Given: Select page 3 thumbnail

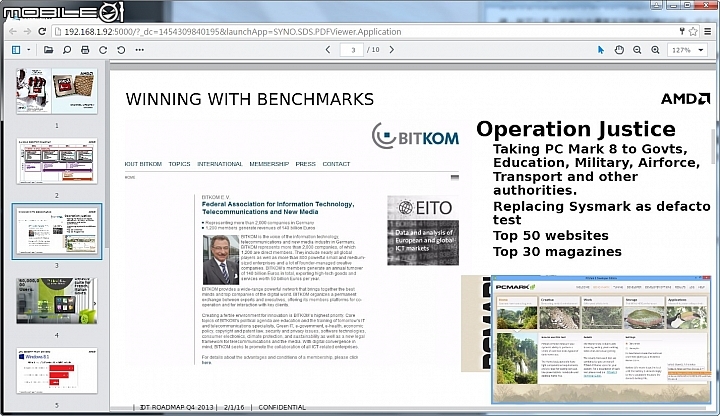Looking at the screenshot, I should coord(57,231).
